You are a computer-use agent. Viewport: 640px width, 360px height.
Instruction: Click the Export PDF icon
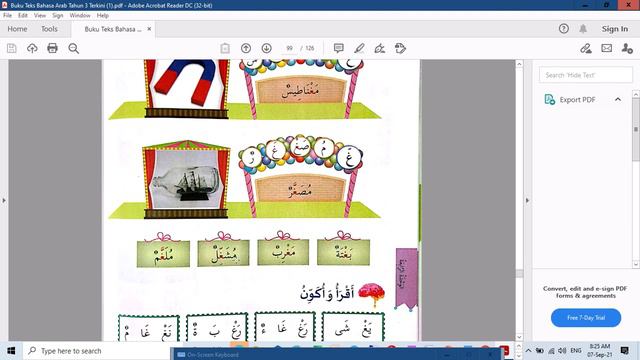[549, 99]
